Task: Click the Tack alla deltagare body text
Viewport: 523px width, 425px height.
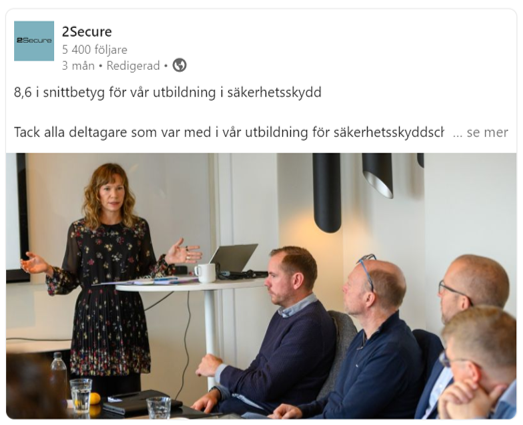Action: pyautogui.click(x=229, y=132)
